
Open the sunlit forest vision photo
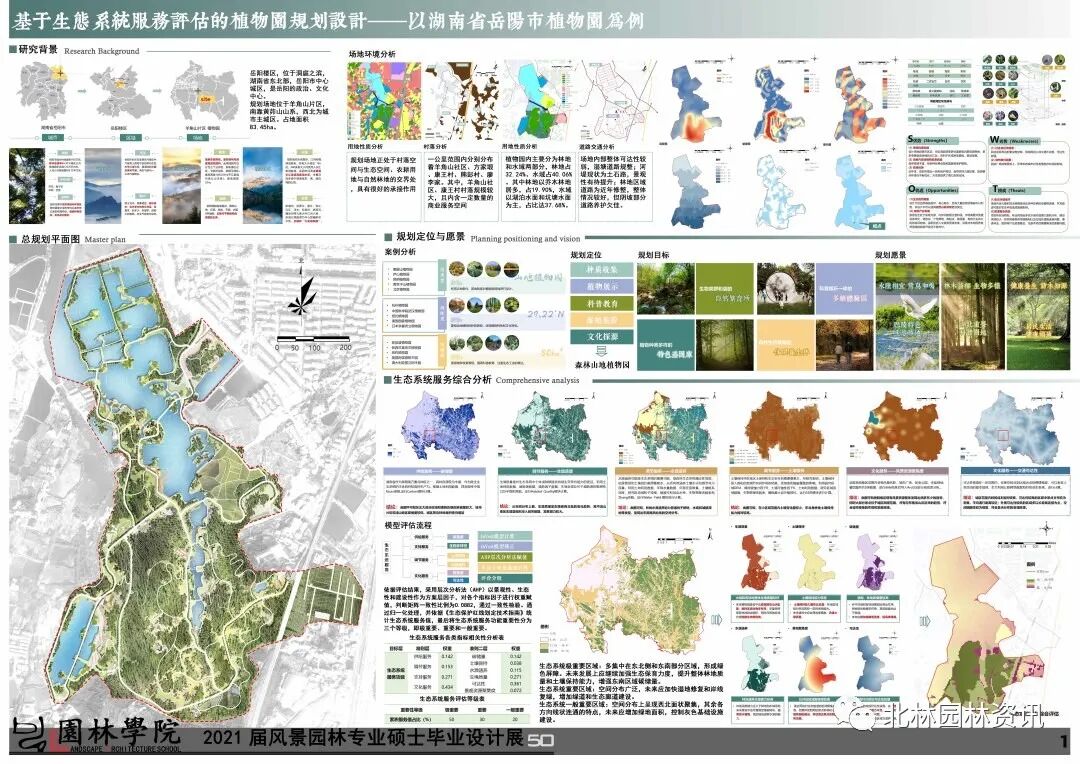(x=971, y=317)
